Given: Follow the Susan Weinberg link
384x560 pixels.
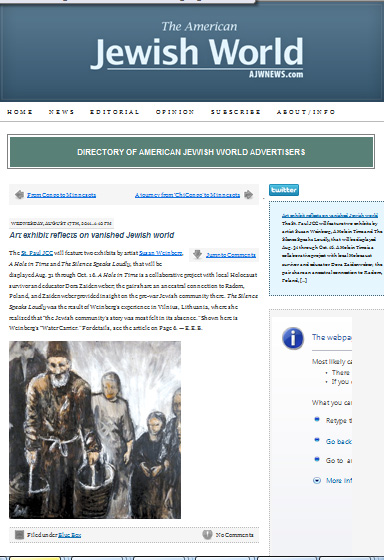Looking at the screenshot, I should tap(161, 253).
